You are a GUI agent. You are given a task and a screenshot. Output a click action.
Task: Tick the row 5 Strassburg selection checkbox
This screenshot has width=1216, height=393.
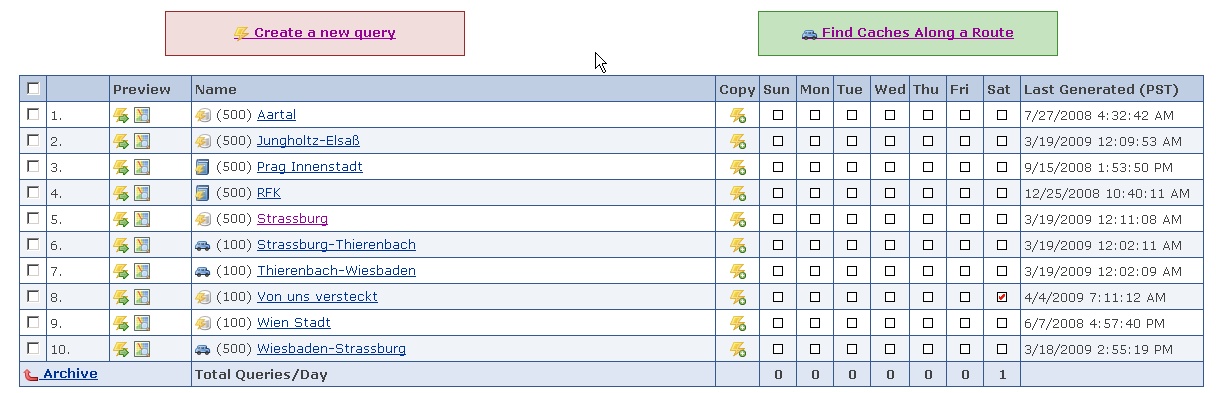tap(33, 218)
